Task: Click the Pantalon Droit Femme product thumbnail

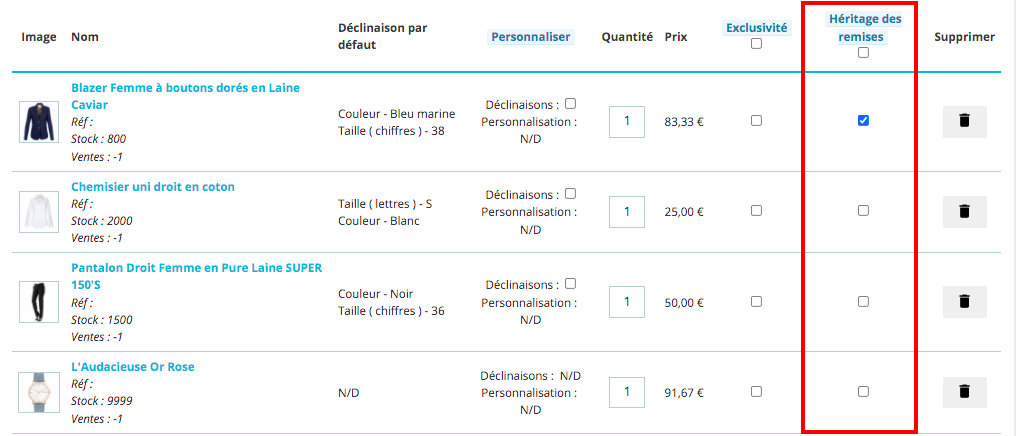Action: pos(33,301)
